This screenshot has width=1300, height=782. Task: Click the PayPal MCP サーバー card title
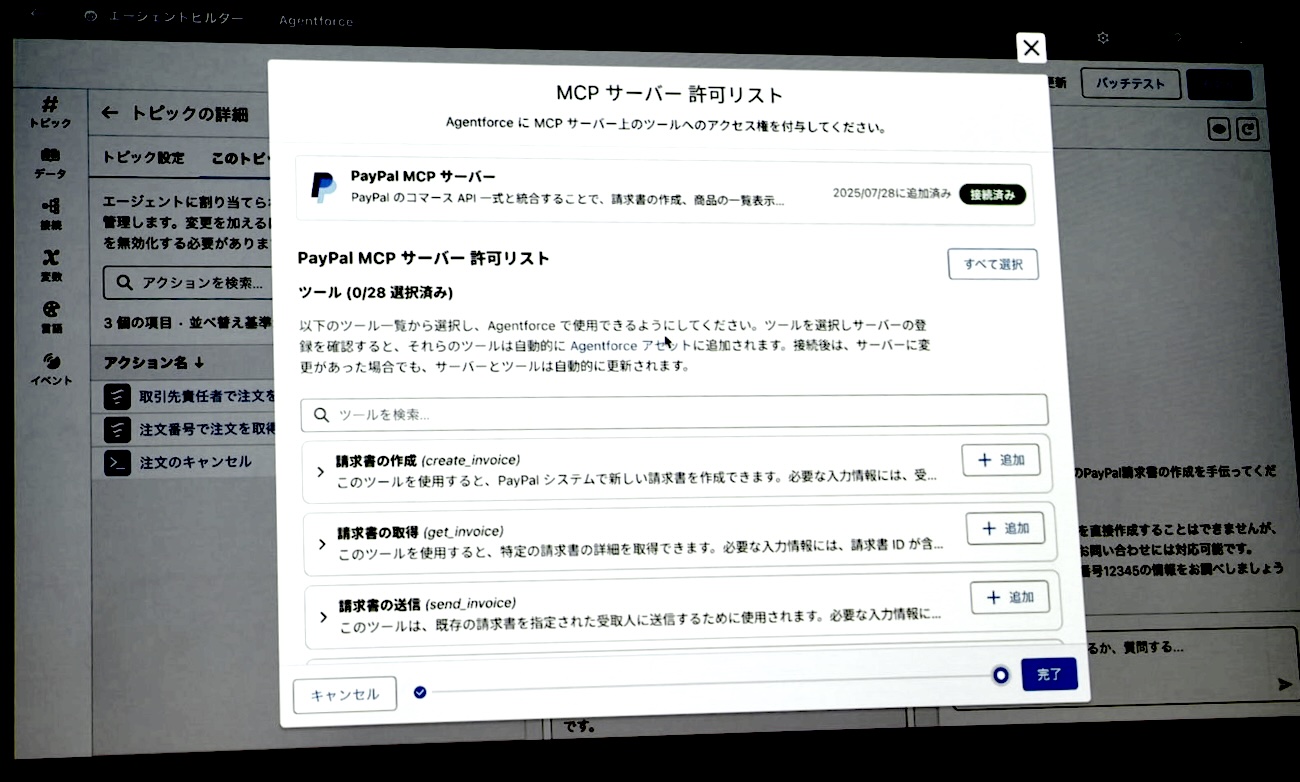pos(423,176)
